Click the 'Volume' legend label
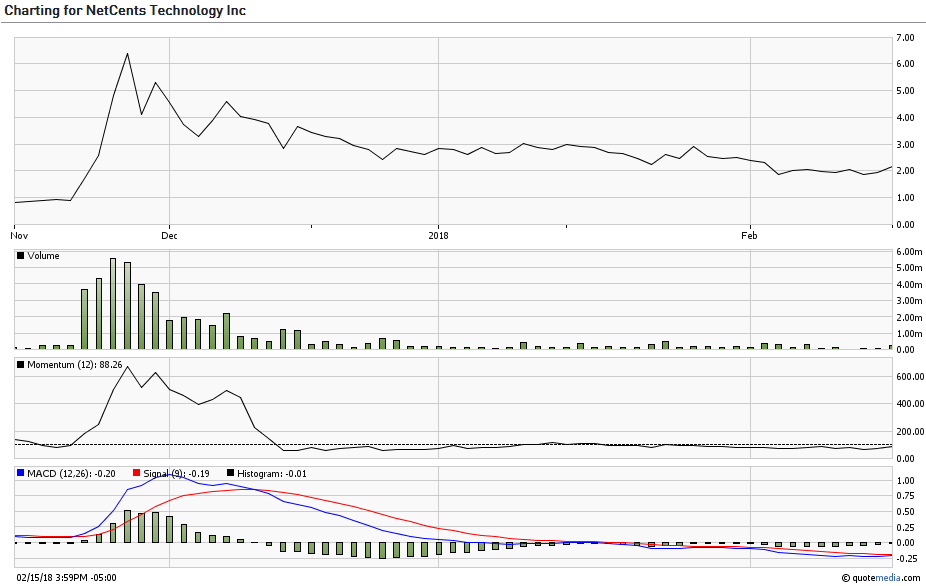The width and height of the screenshot is (926, 586). click(x=43, y=256)
